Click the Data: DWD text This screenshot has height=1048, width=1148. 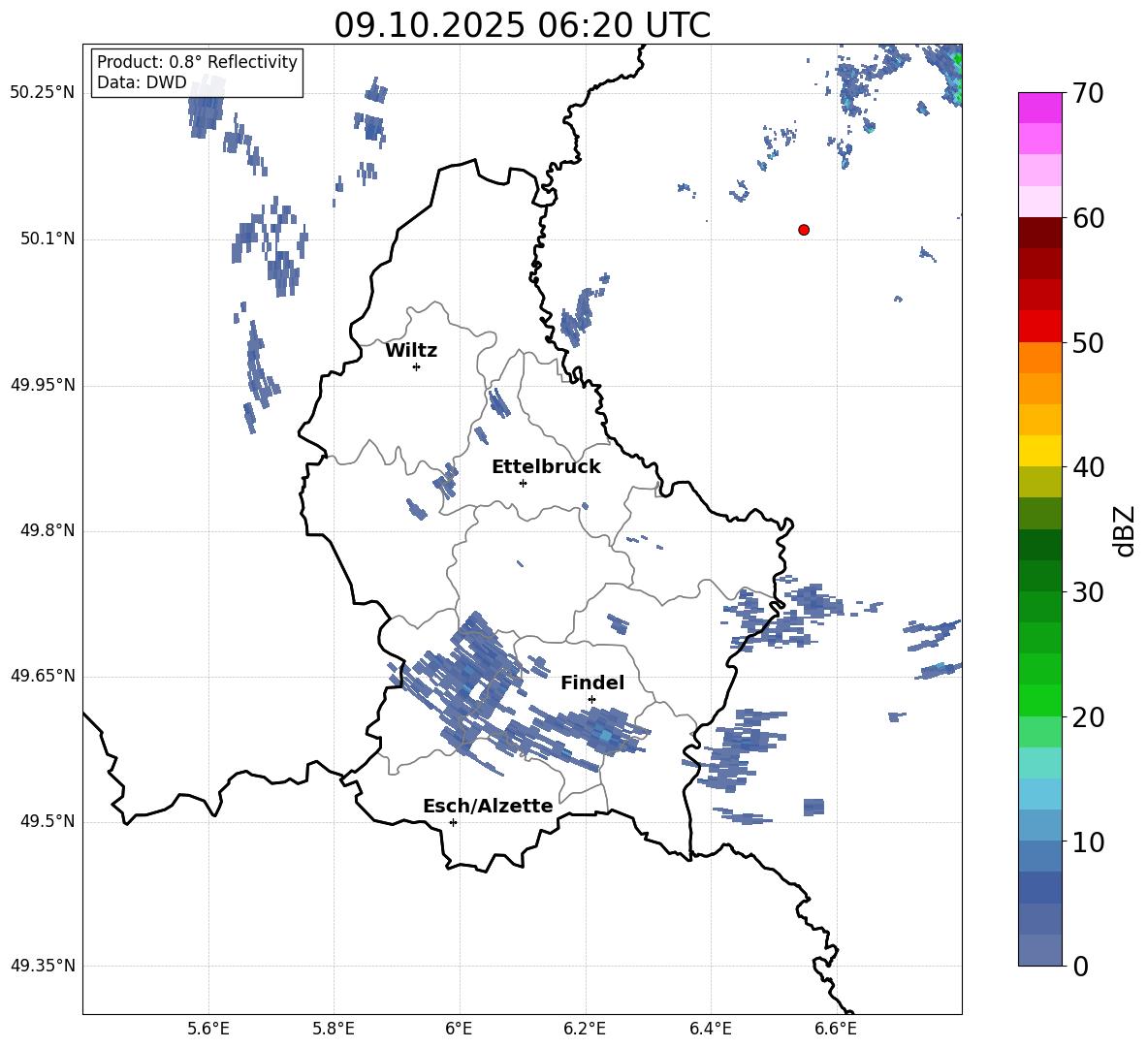coord(142,82)
